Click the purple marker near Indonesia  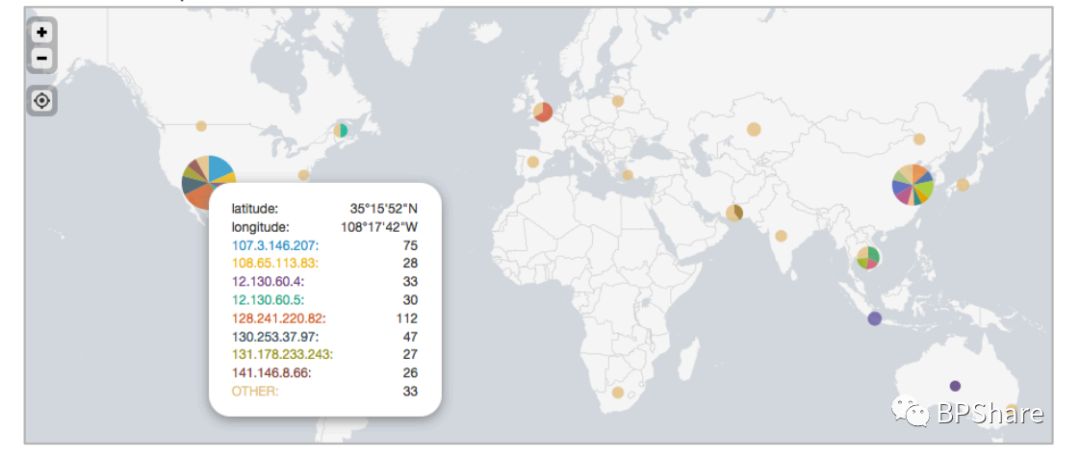(x=874, y=318)
